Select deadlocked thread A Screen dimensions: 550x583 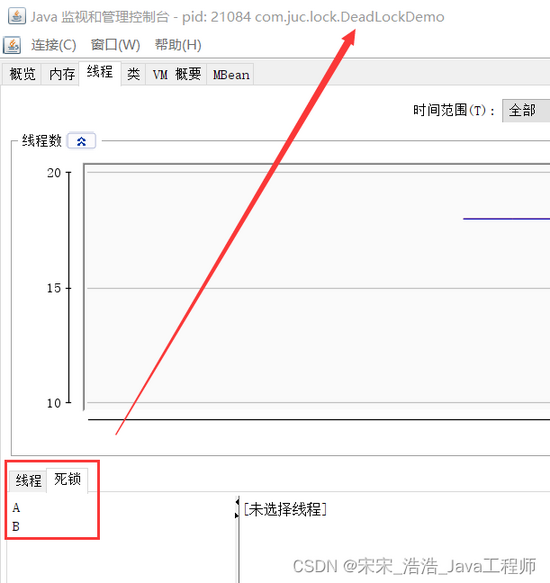(x=16, y=508)
